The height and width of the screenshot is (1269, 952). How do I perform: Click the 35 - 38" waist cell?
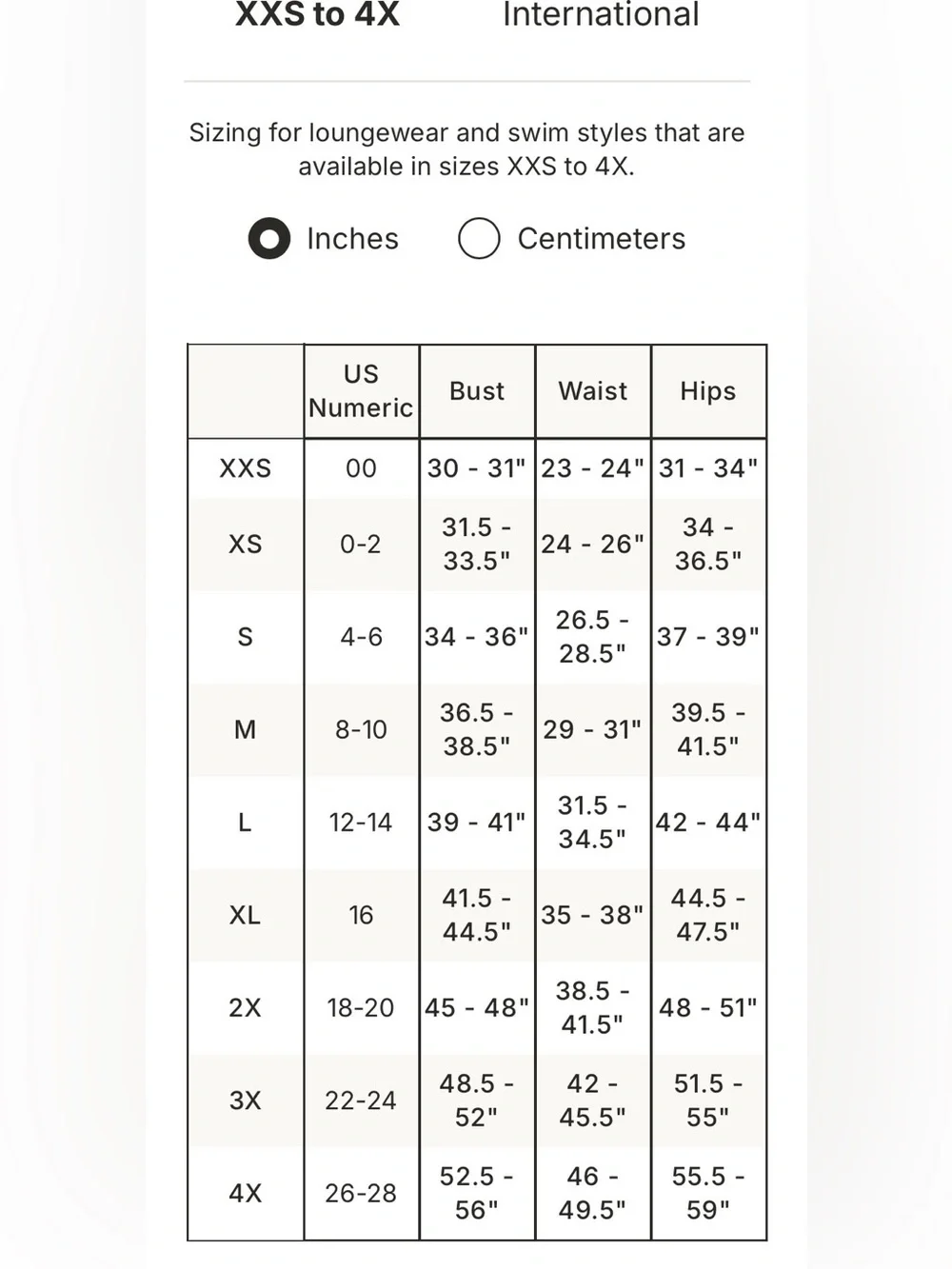pyautogui.click(x=593, y=915)
